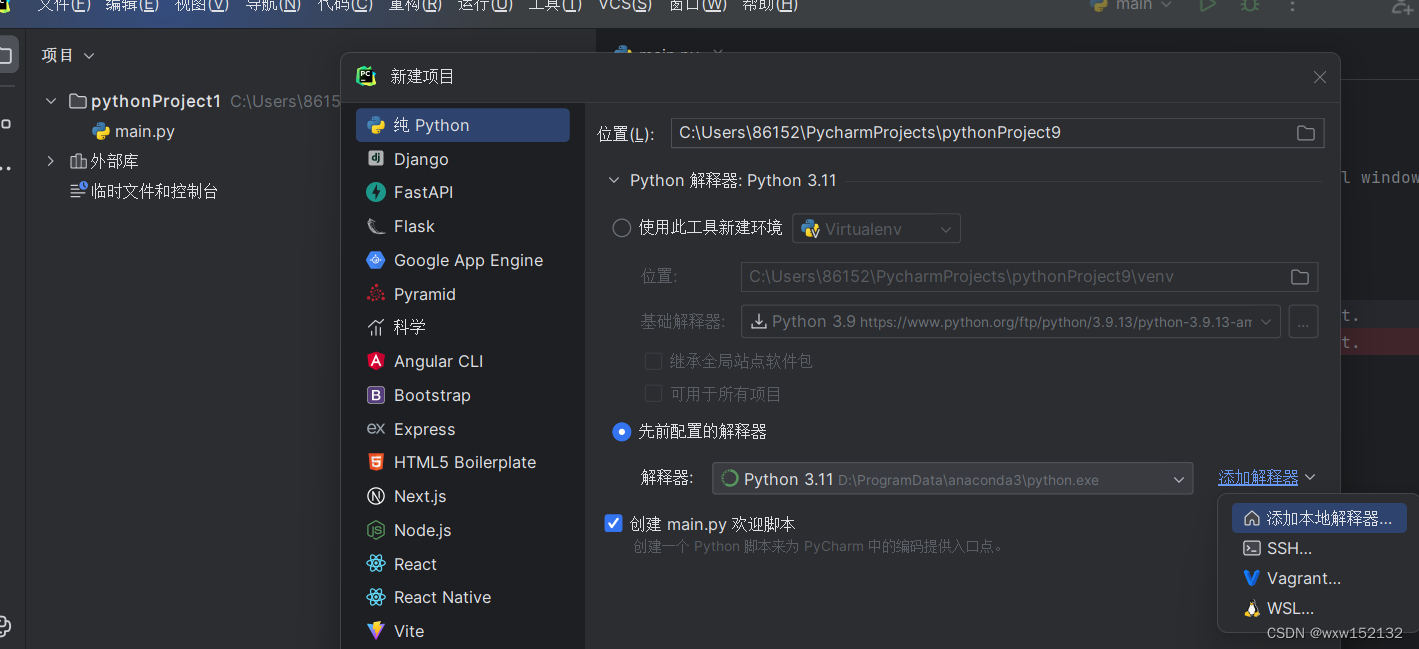Debug main with the bug icon

(x=1250, y=5)
